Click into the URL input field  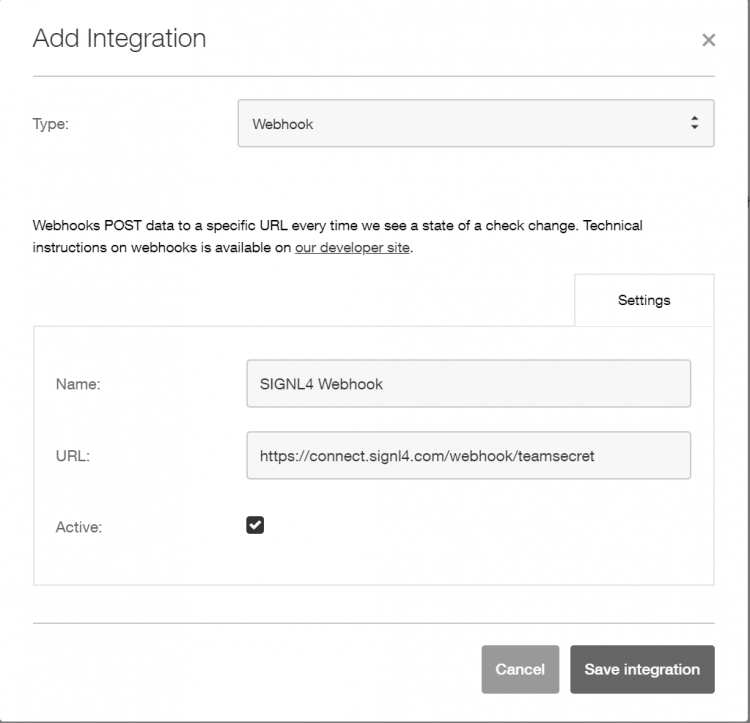pos(468,455)
